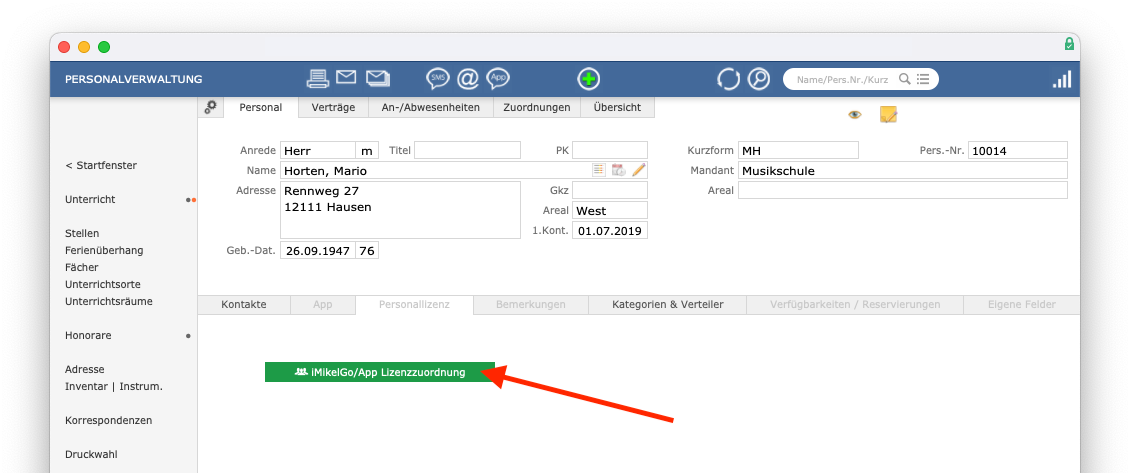Add a new record with the green plus

click(x=589, y=79)
